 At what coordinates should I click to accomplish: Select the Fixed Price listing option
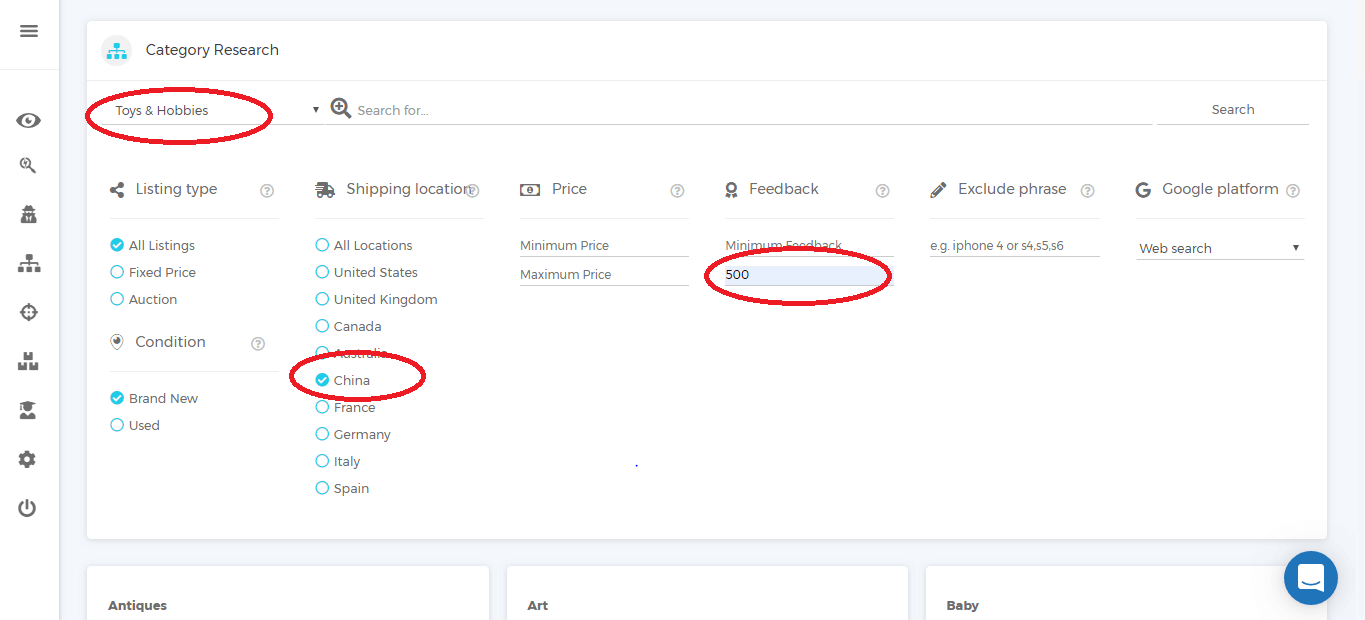coord(117,272)
